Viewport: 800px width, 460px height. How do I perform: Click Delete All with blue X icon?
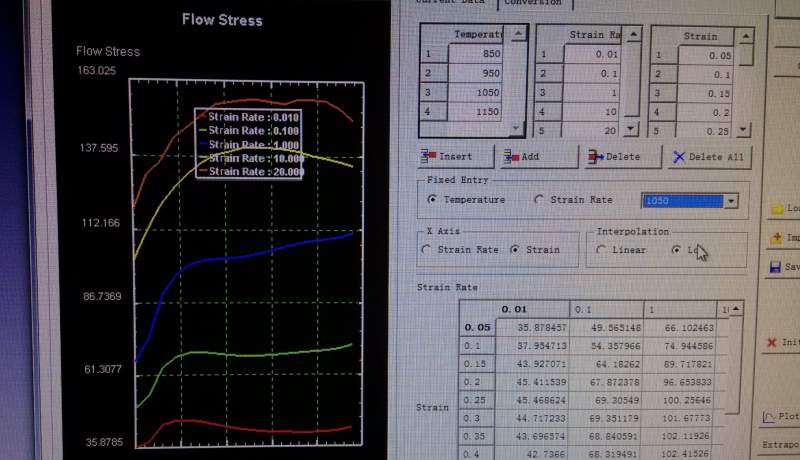[709, 157]
